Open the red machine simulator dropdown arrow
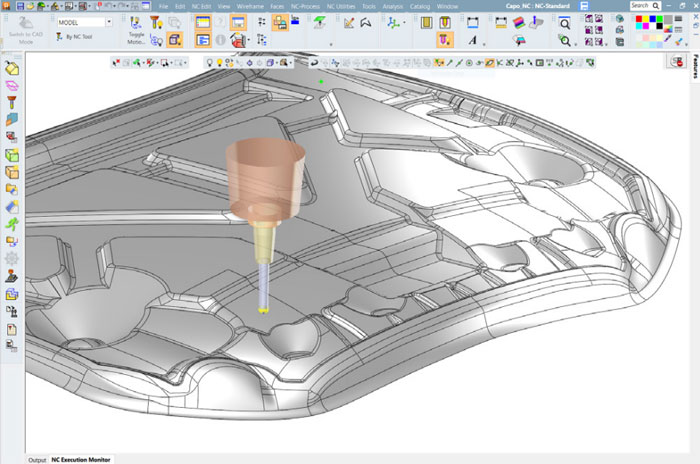Image resolution: width=700 pixels, height=464 pixels. 248,41
